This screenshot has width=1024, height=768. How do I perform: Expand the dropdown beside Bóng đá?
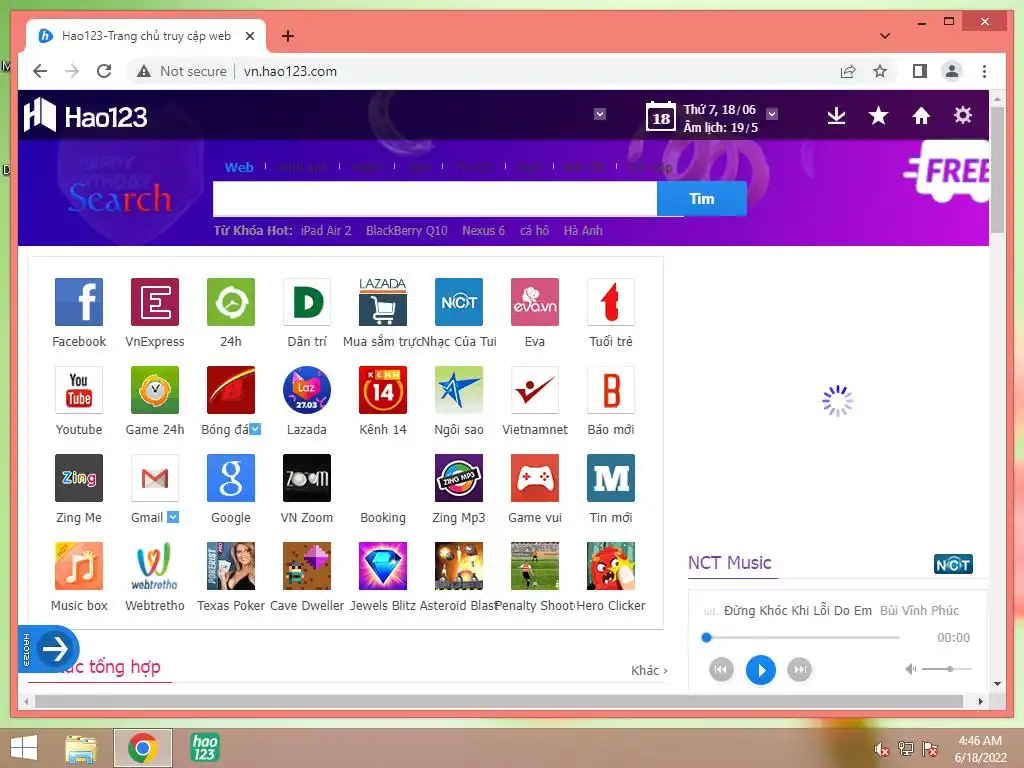(x=255, y=429)
